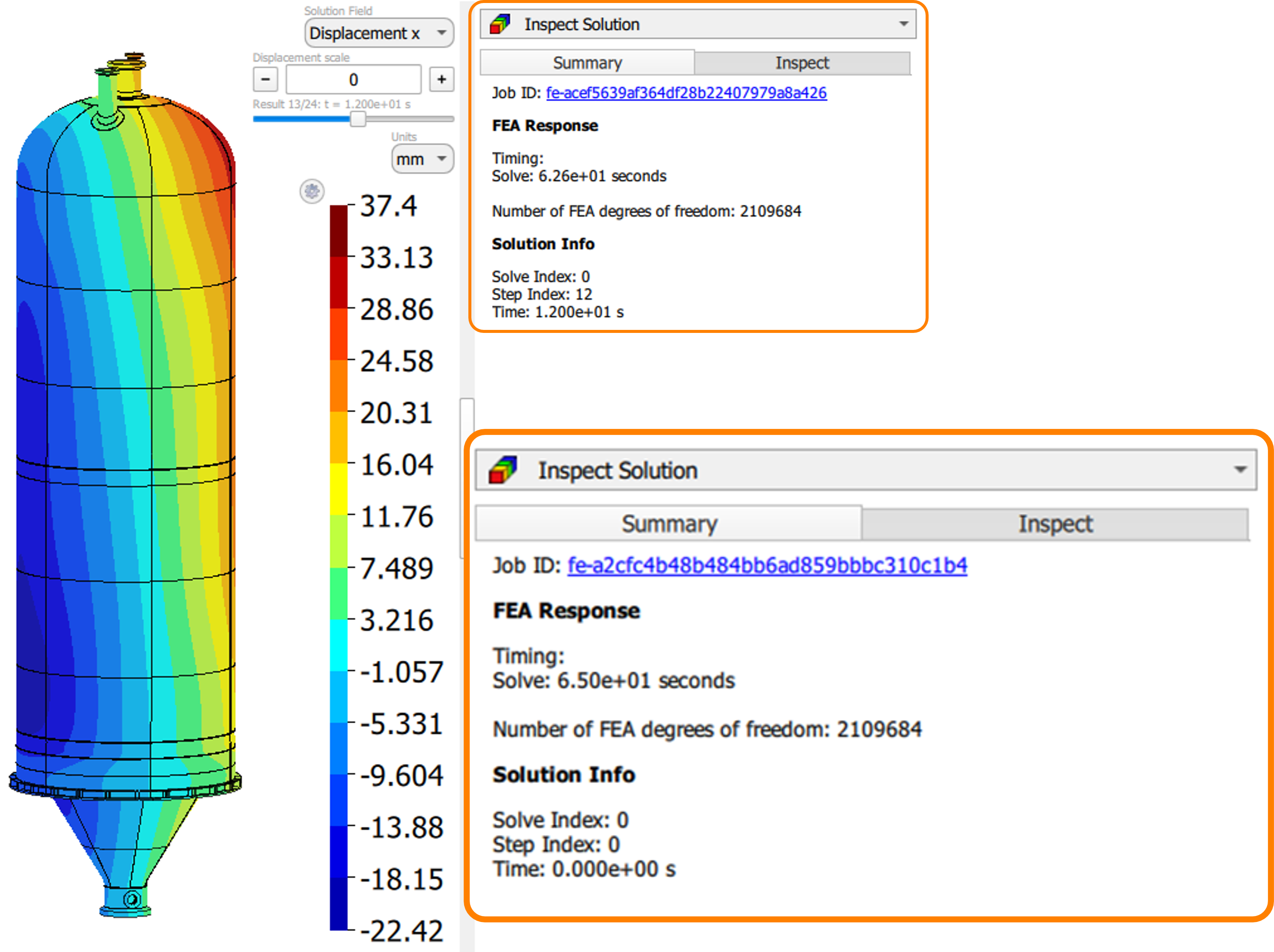Switch to upper Inspect tab
This screenshot has width=1274, height=952.
802,63
